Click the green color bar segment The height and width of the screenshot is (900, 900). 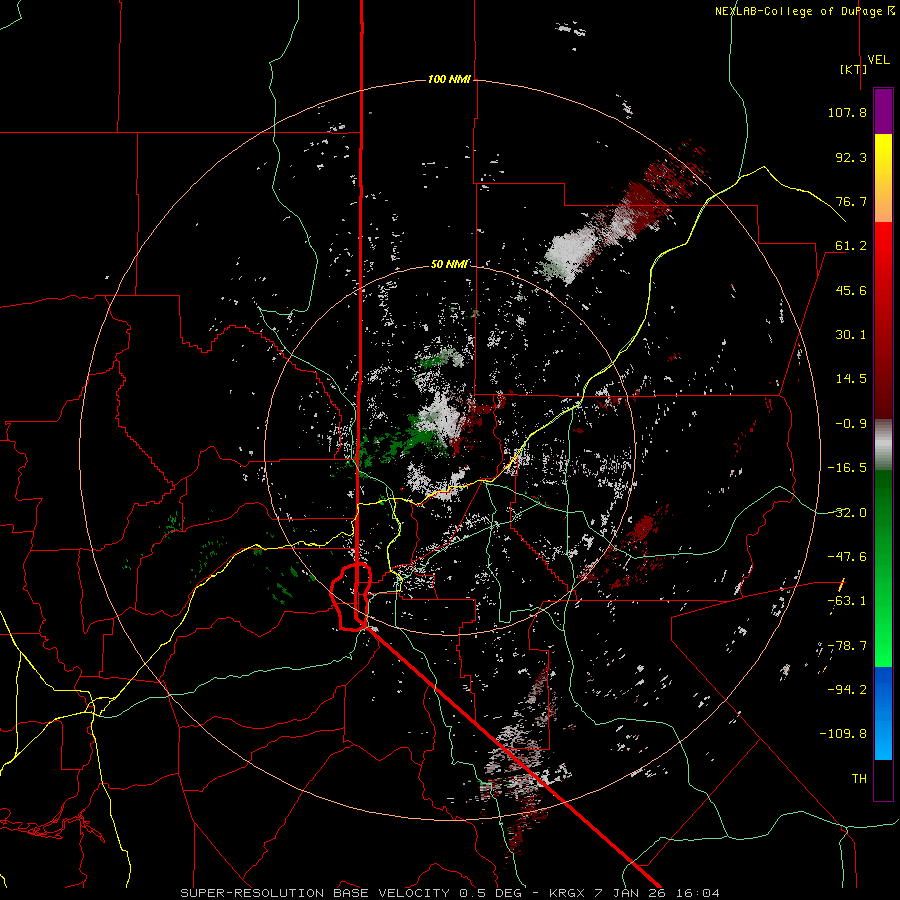coord(883,568)
